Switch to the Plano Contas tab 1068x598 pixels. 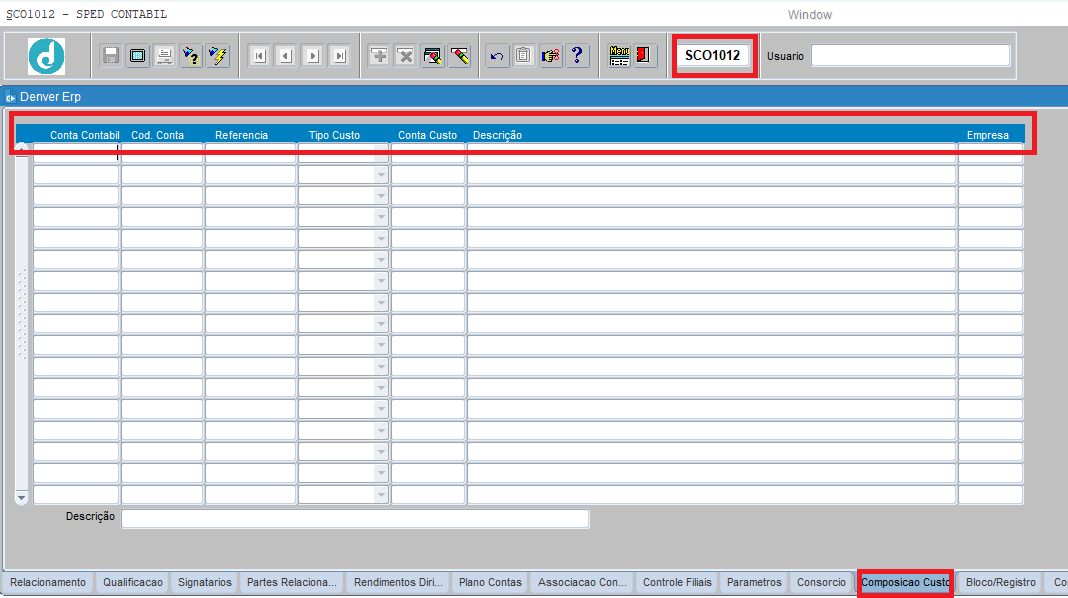point(490,583)
